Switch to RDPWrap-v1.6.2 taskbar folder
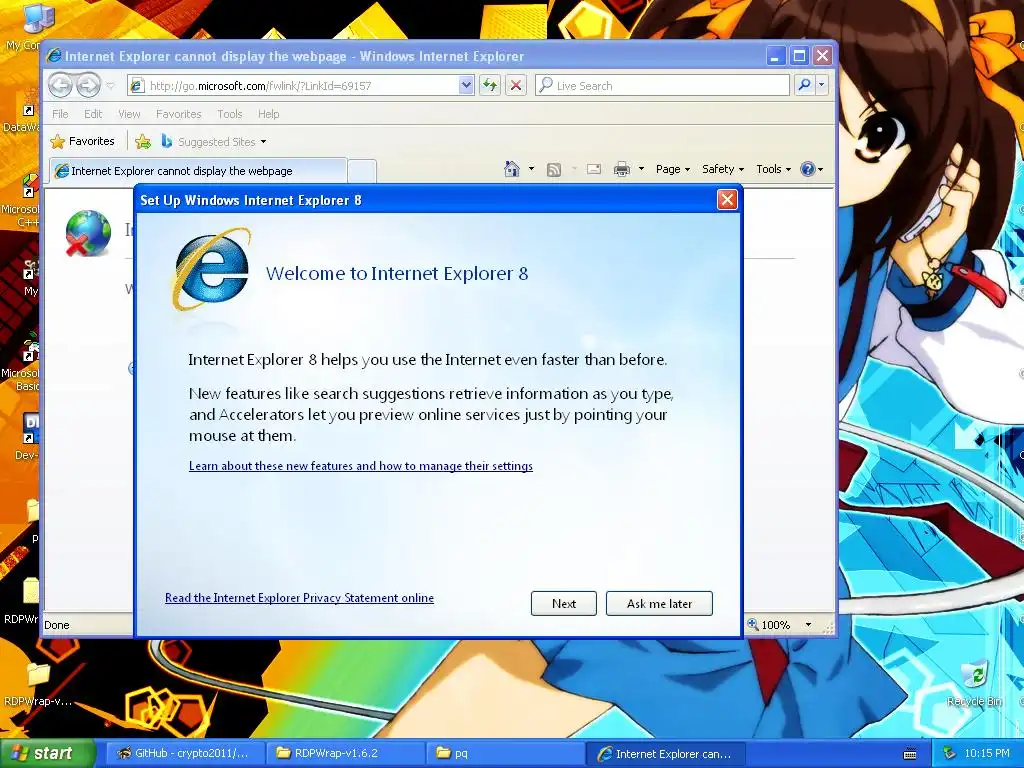 (x=346, y=754)
